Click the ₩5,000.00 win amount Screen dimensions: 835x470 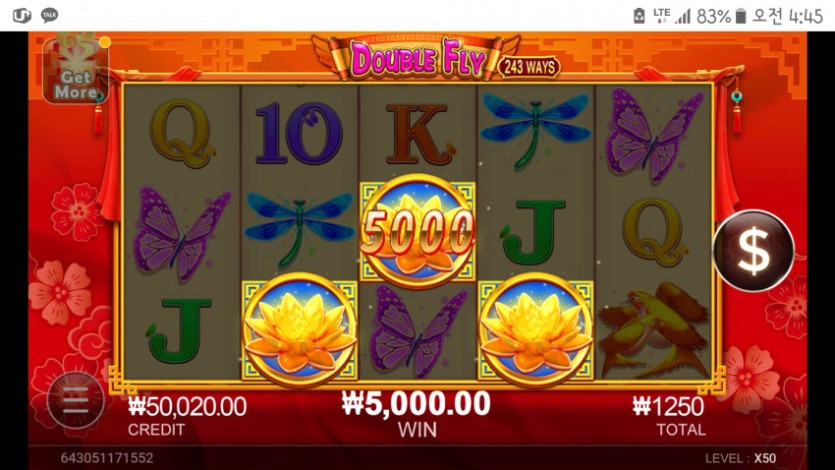coord(416,403)
